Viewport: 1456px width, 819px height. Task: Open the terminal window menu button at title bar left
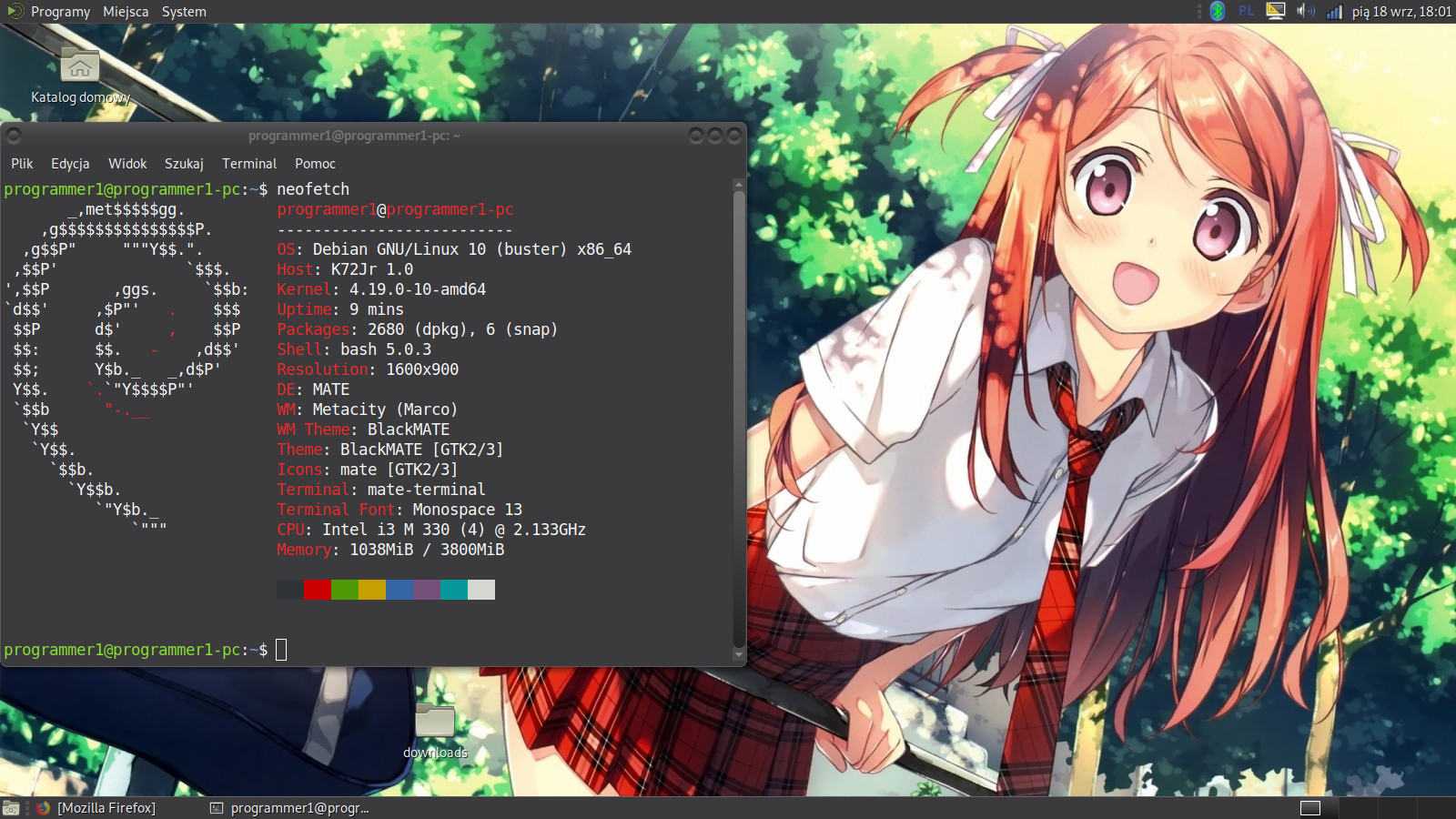tap(14, 136)
